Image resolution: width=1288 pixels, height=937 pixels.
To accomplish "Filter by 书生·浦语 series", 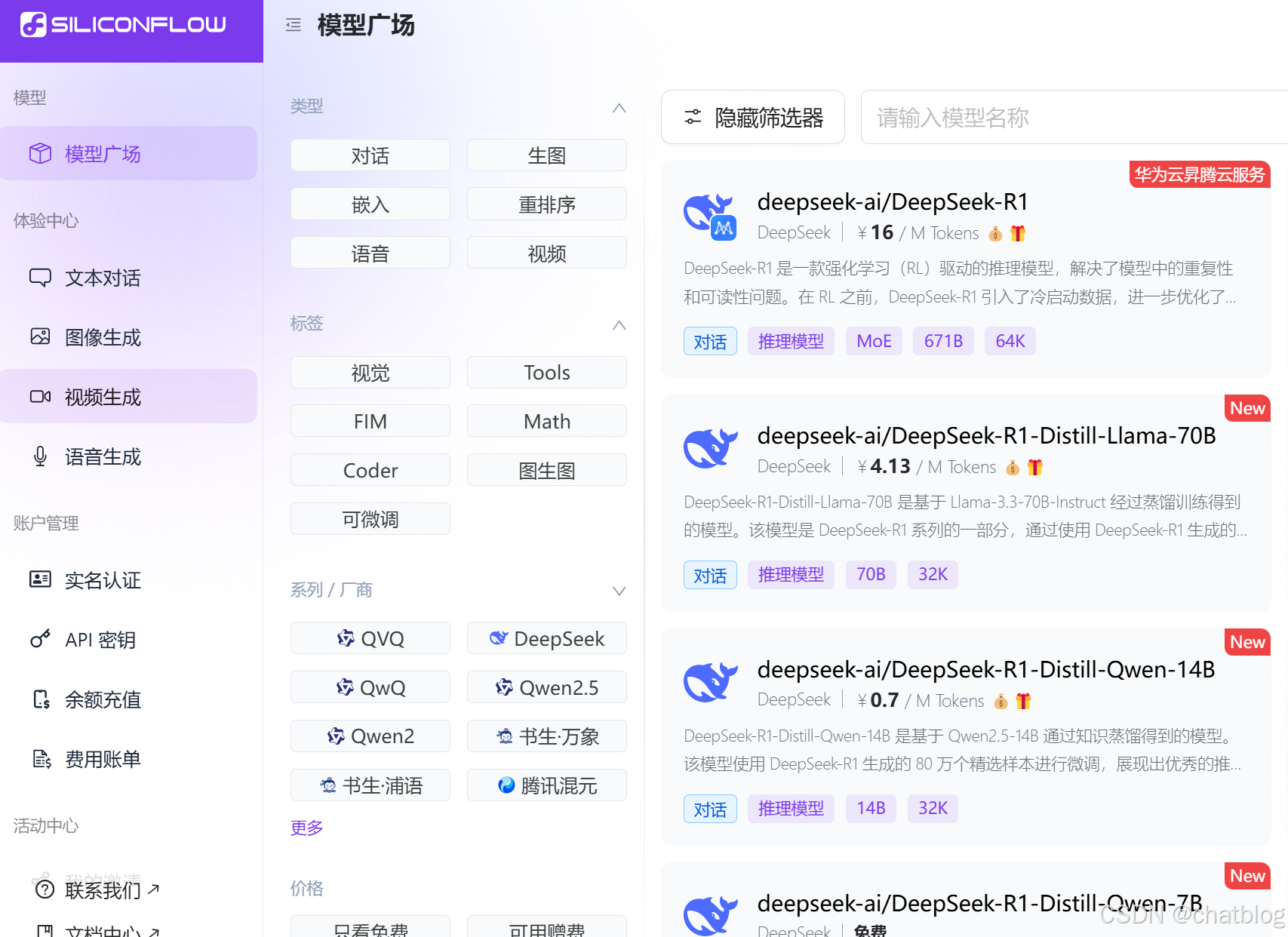I will pos(370,785).
